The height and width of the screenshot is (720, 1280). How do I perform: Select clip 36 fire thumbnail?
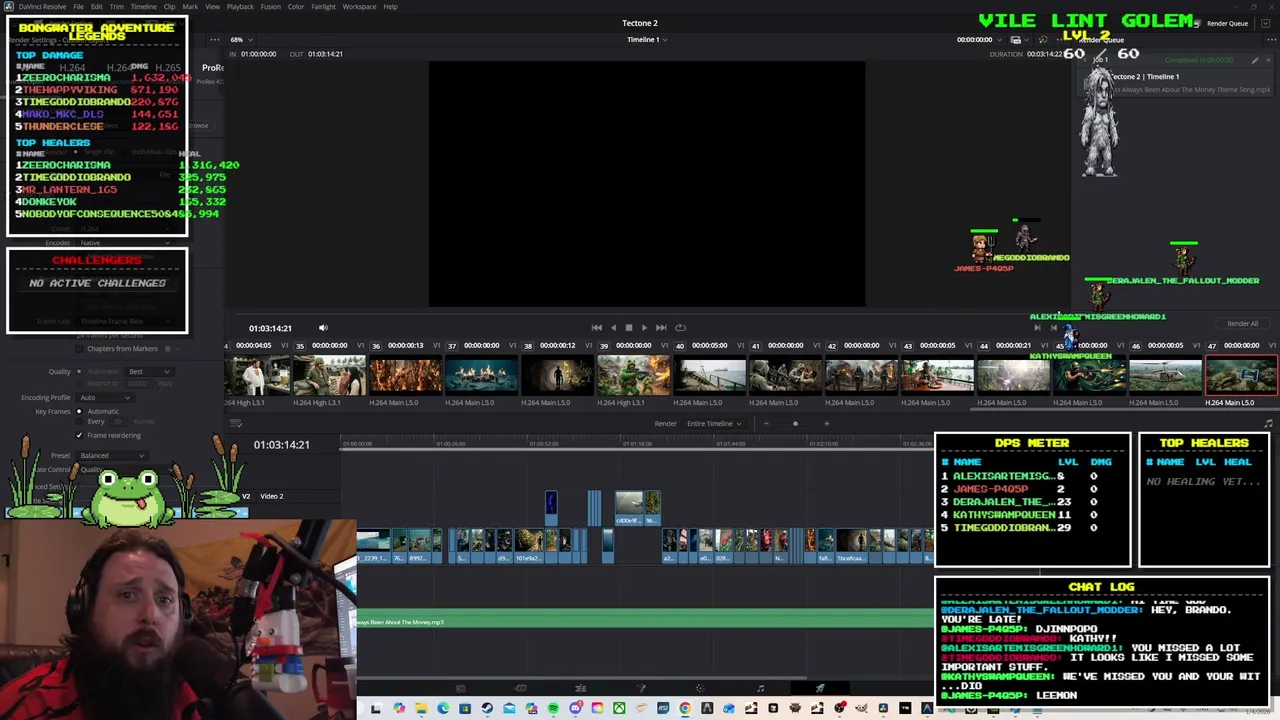tap(405, 375)
